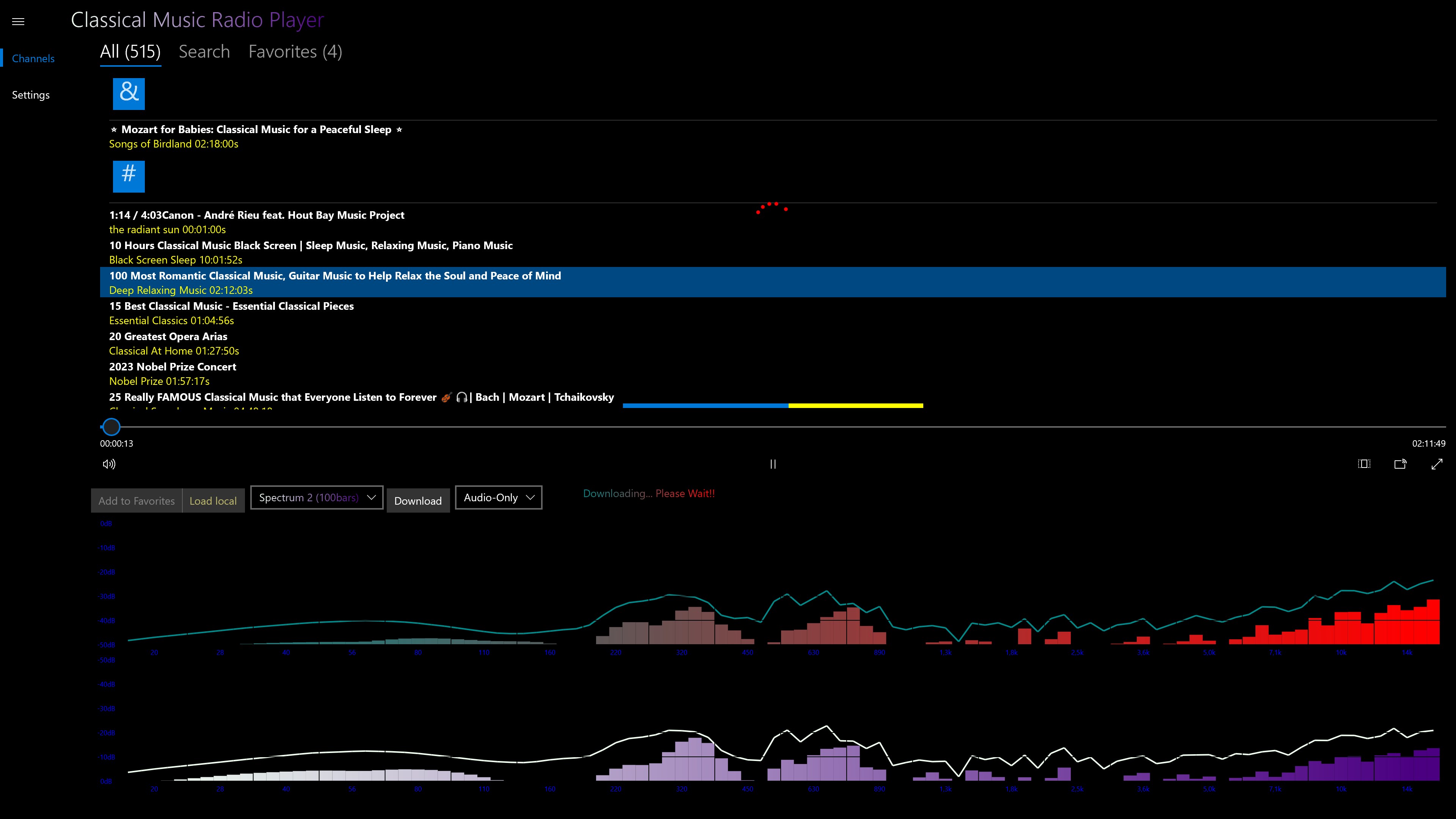
Task: Click the Load local button
Action: [213, 501]
